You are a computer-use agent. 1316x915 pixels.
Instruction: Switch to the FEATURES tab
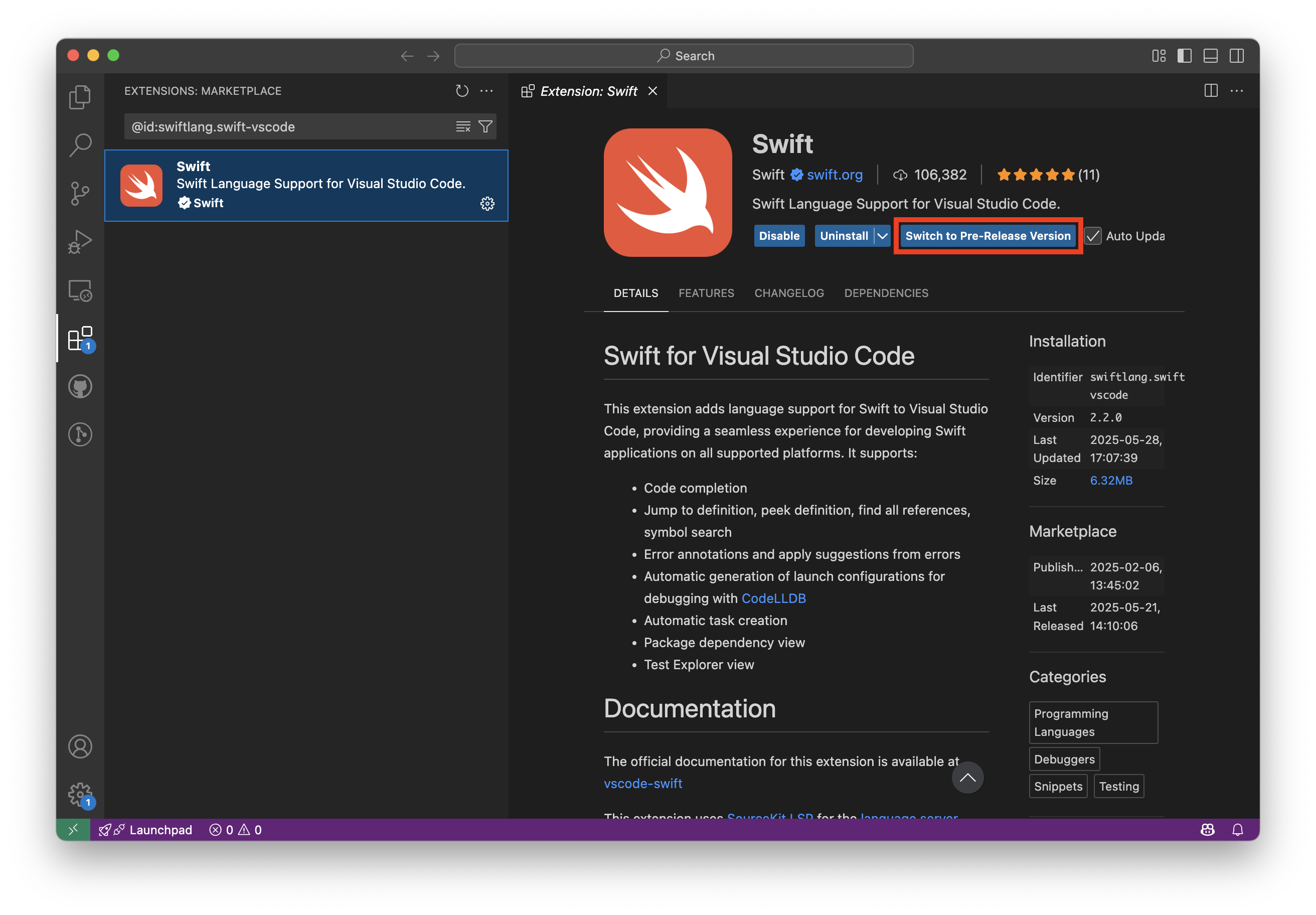[706, 293]
